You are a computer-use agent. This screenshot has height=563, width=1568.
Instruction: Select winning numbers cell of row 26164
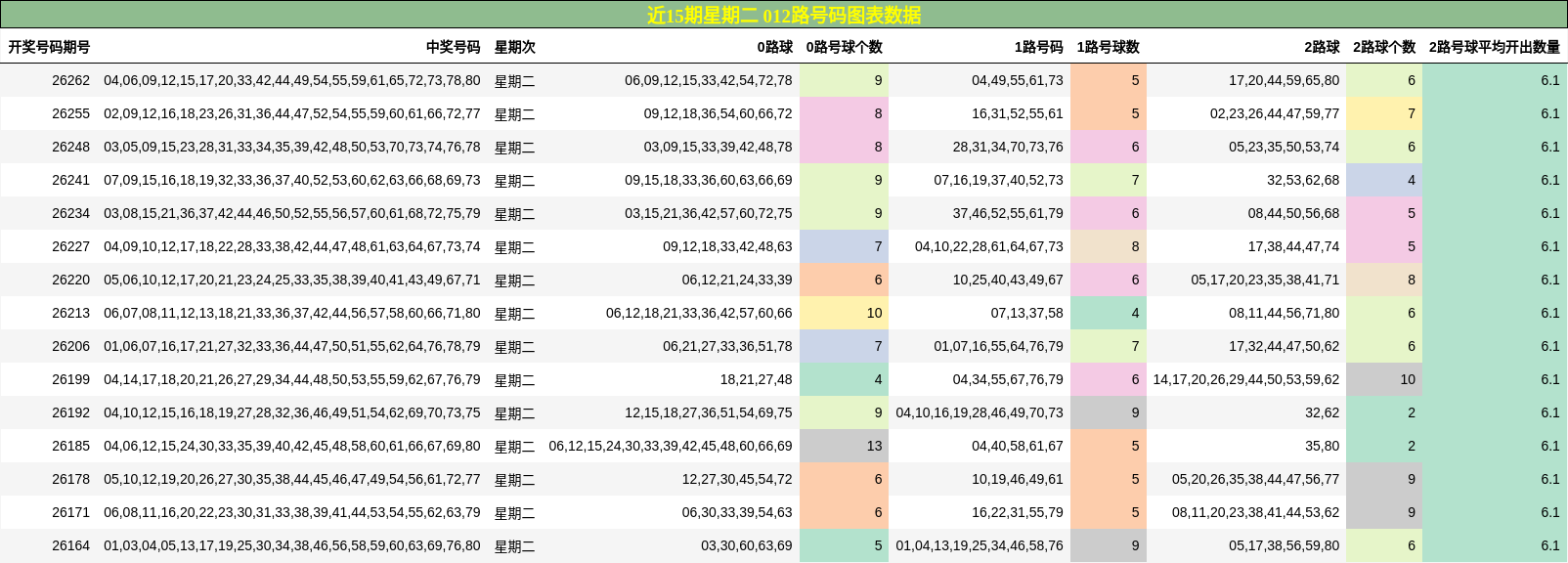[292, 545]
